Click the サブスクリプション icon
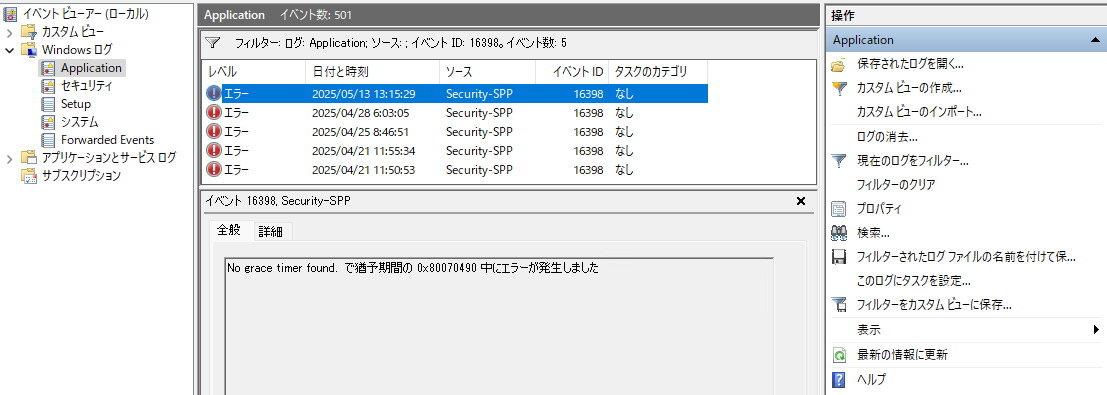 tap(29, 176)
